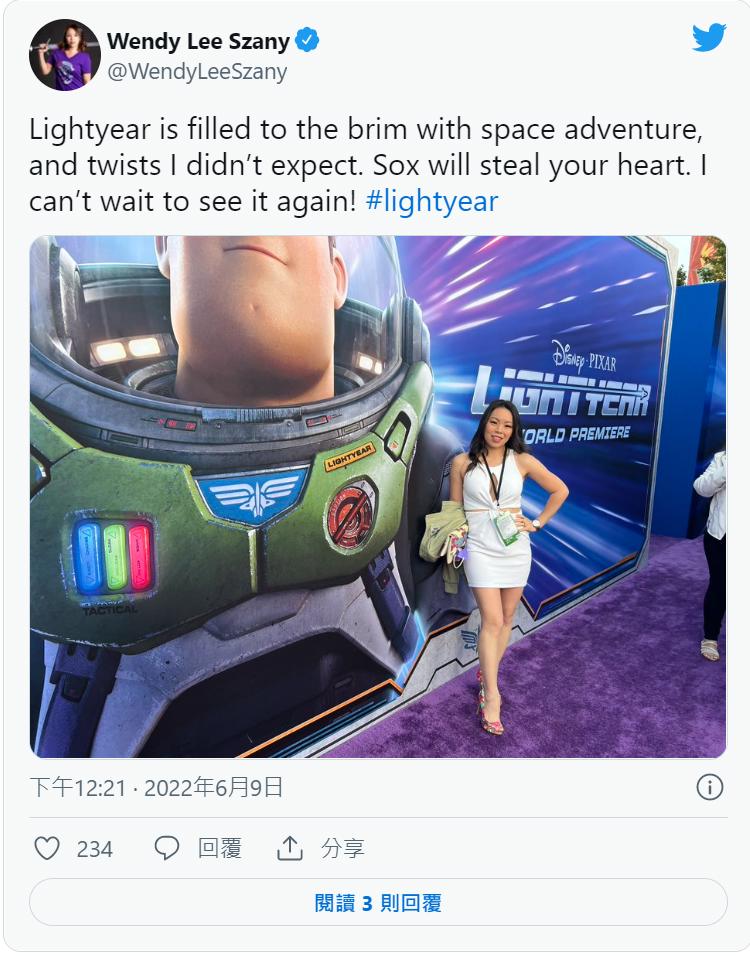Click the 分享 share label
The width and height of the screenshot is (750, 956).
tap(343, 848)
